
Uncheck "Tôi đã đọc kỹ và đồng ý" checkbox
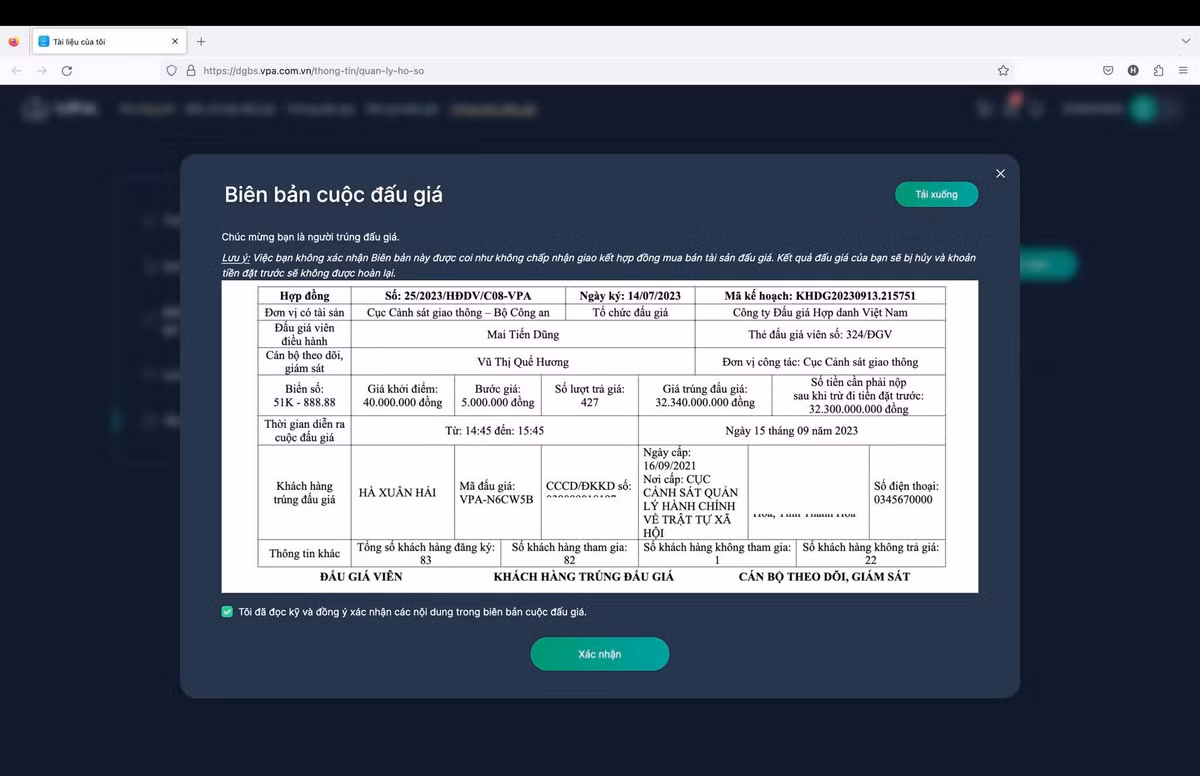tap(227, 612)
